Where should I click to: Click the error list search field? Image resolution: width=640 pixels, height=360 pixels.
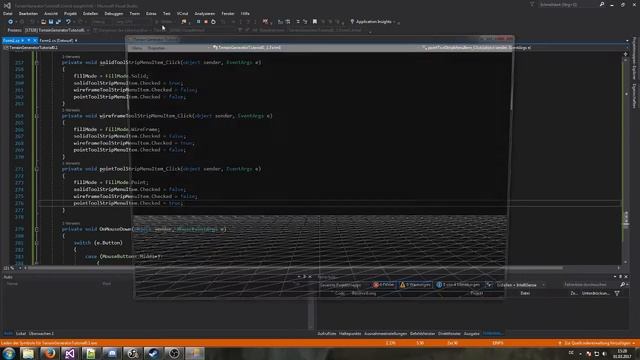tap(590, 284)
